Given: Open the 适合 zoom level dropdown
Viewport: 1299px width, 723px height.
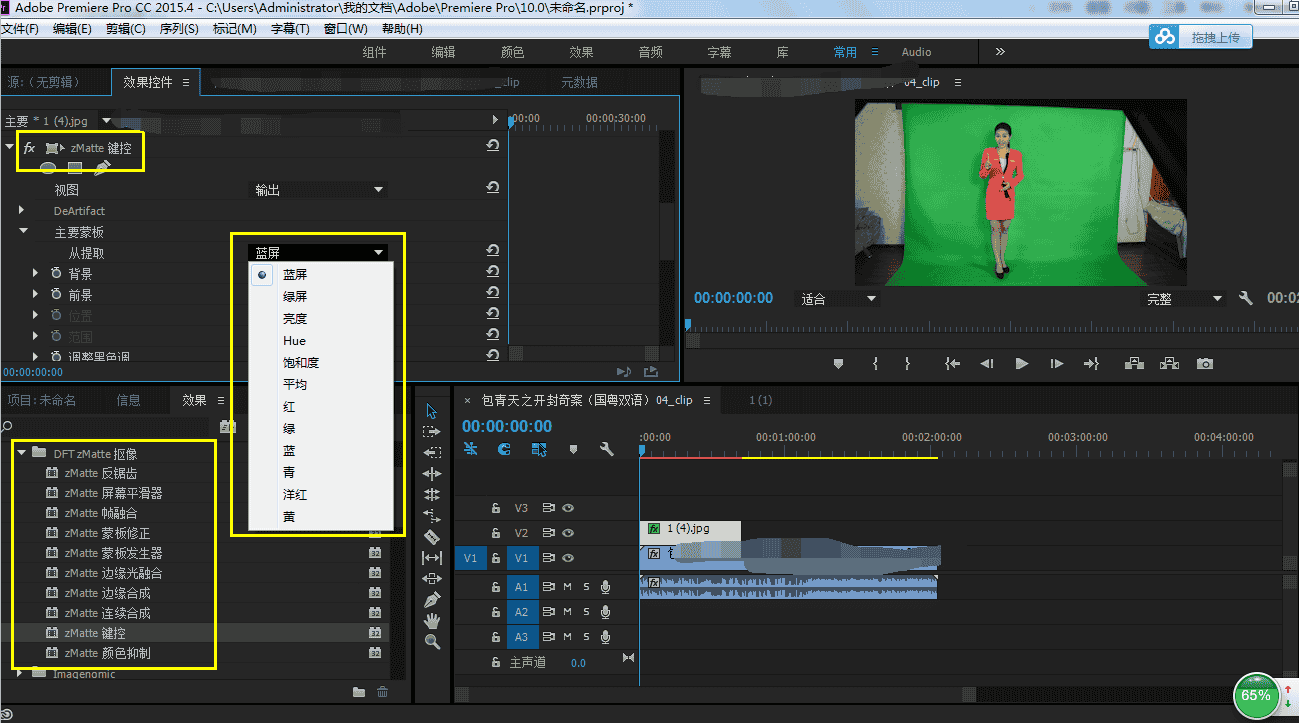Looking at the screenshot, I should pyautogui.click(x=838, y=299).
